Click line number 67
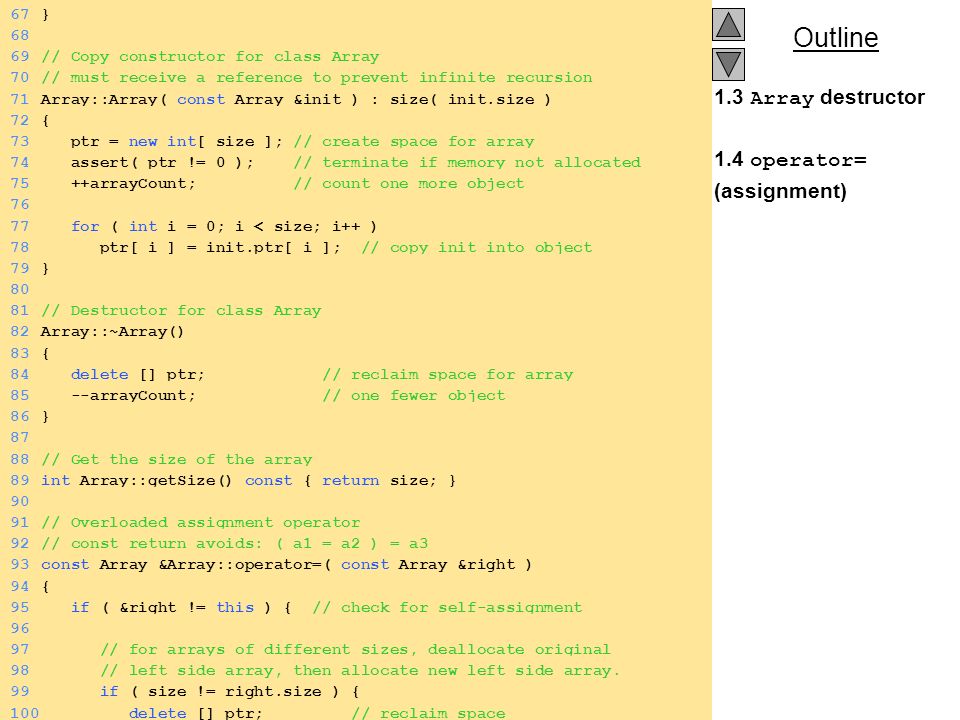 point(20,14)
